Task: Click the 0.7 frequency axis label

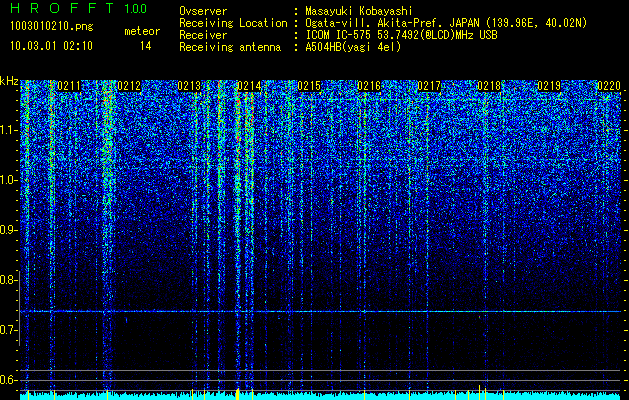Action: click(x=8, y=330)
